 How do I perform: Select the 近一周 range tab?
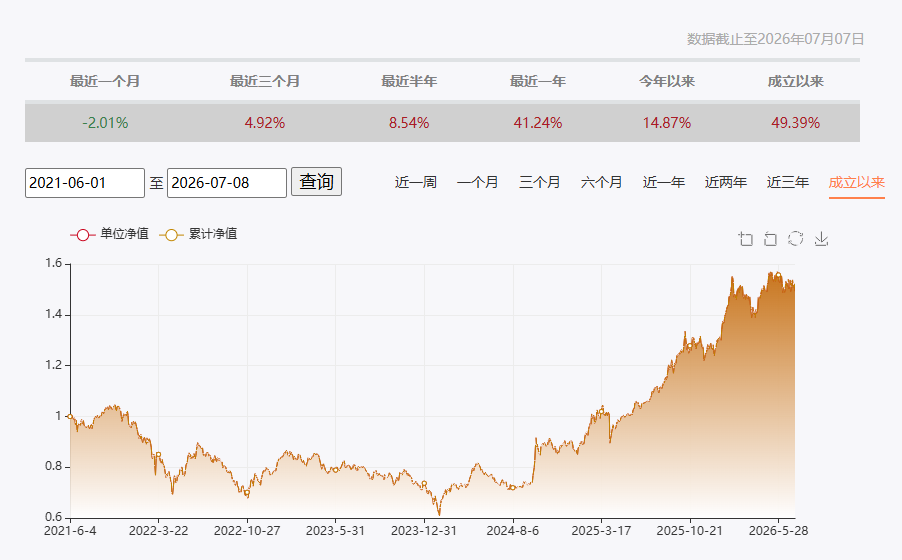point(415,182)
